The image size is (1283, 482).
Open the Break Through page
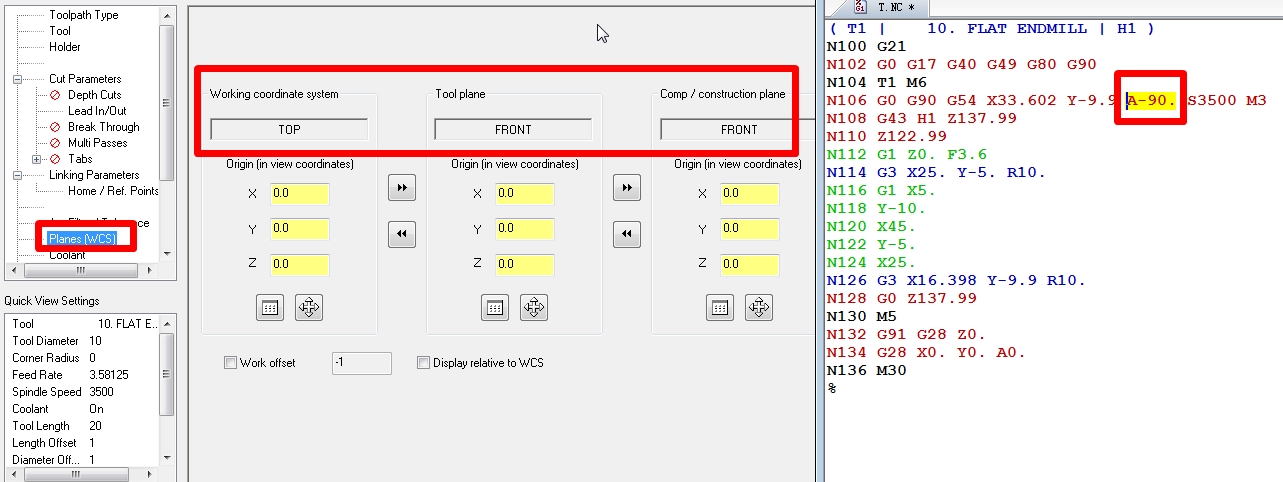click(x=103, y=127)
